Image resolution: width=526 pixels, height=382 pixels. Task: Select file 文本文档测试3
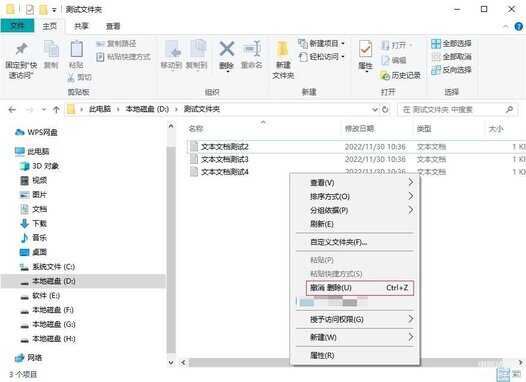tap(224, 159)
